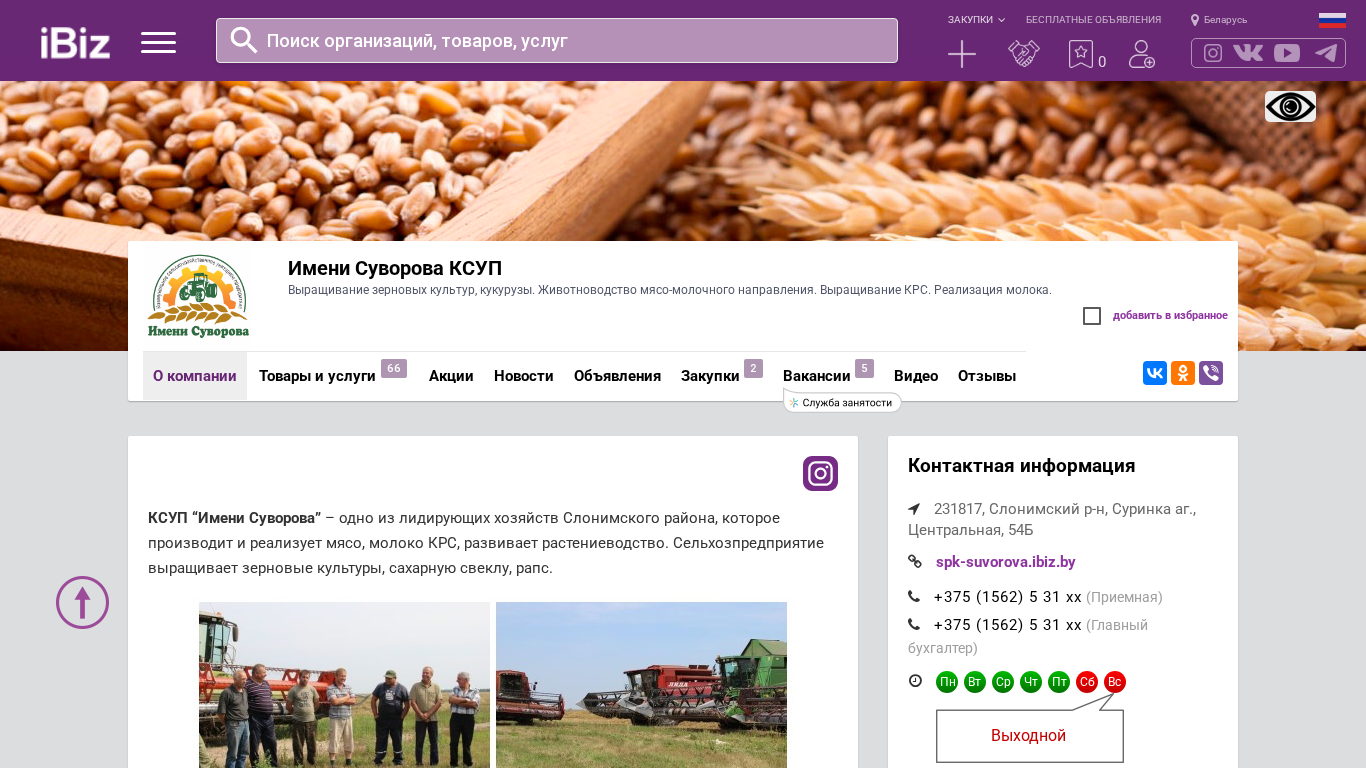The height and width of the screenshot is (768, 1366).
Task: Toggle visually impaired version eye icon
Action: pyautogui.click(x=1290, y=106)
